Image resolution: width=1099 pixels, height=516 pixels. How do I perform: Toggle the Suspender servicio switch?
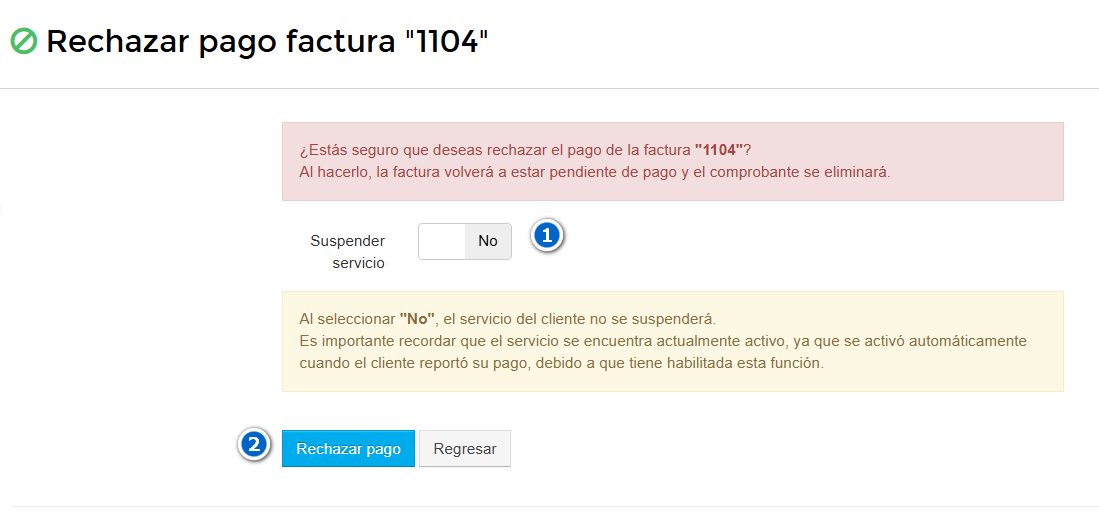tap(465, 241)
